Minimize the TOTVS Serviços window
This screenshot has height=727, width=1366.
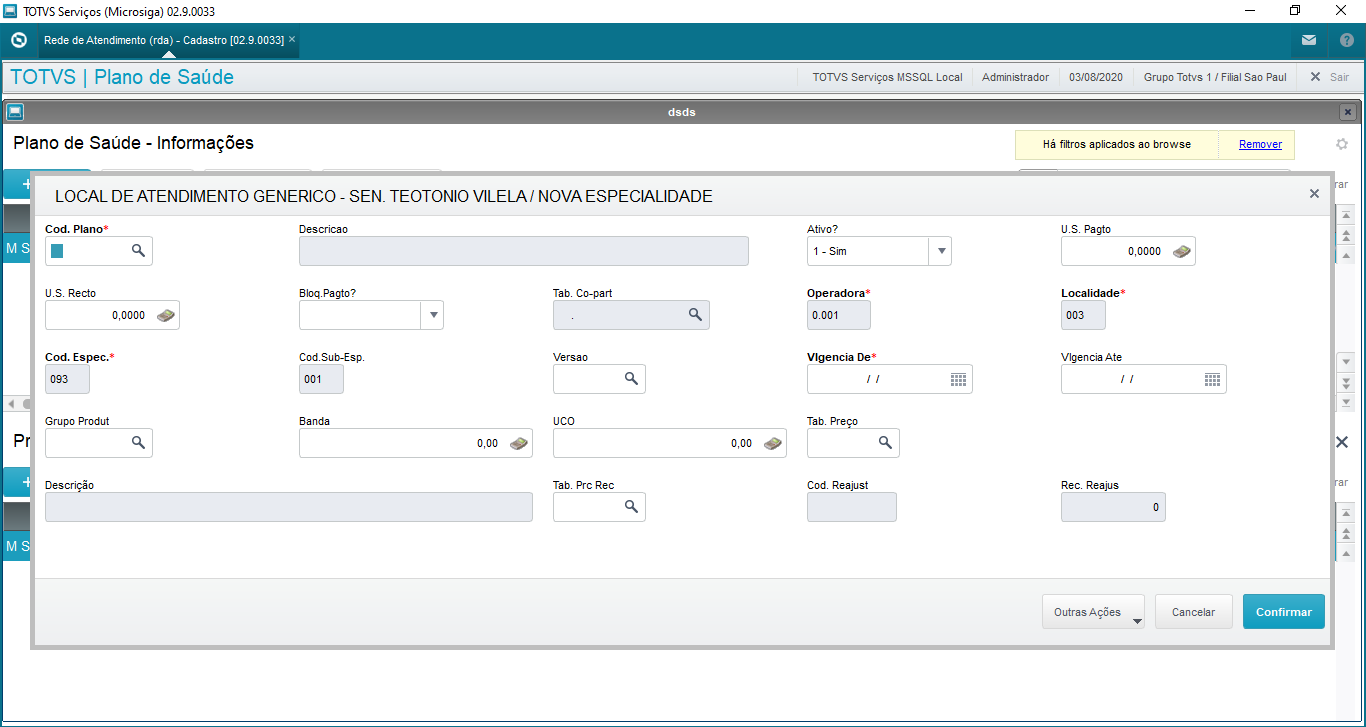(1249, 11)
